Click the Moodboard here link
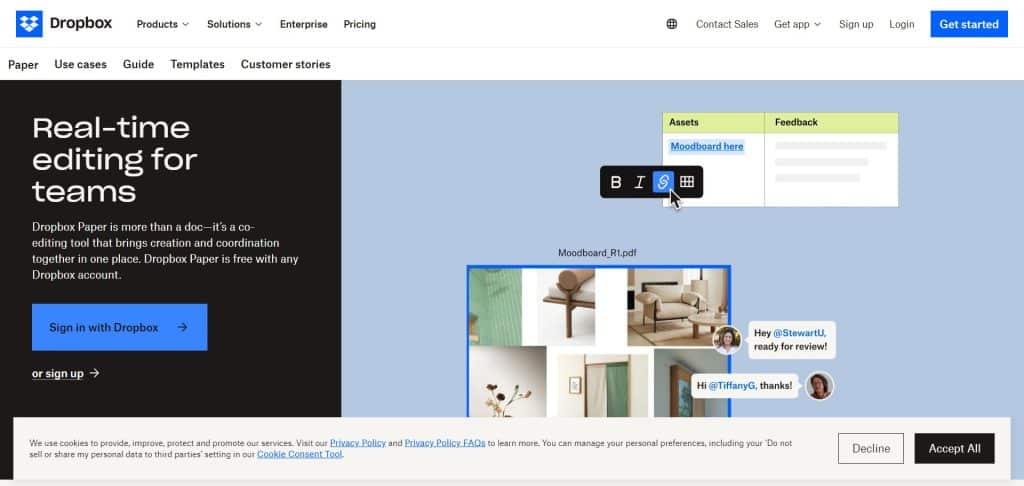Screen dimensions: 1024x486 pyautogui.click(x=707, y=146)
